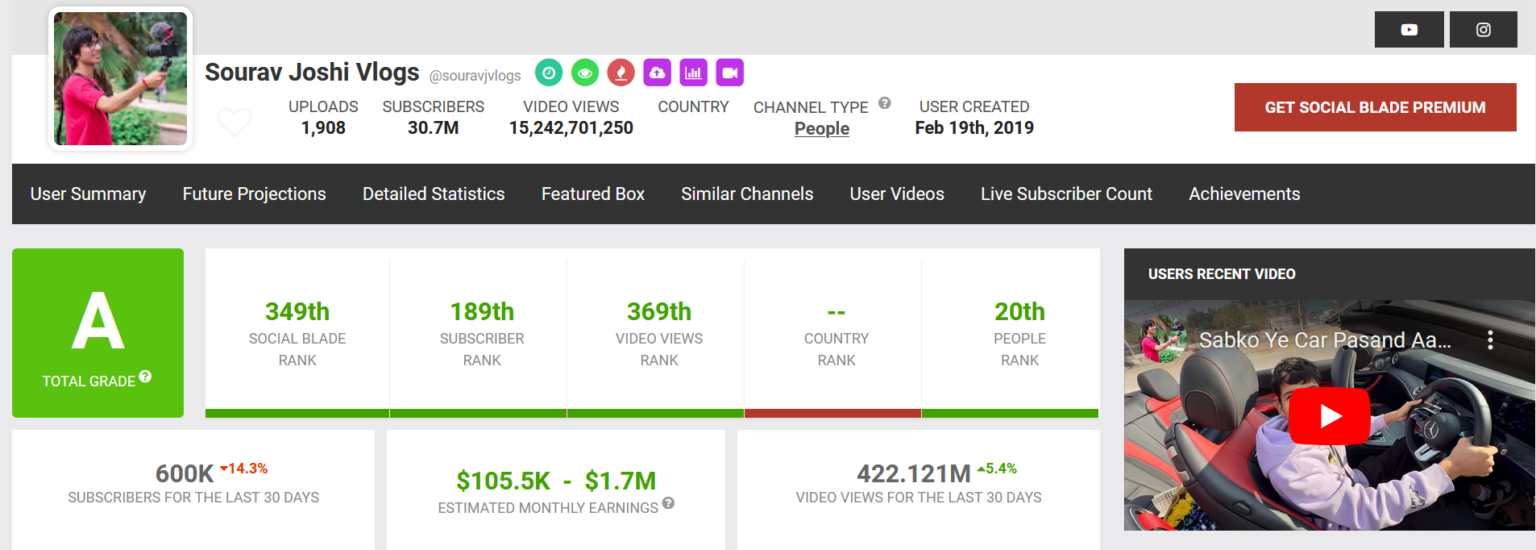Click the video title Sabko Ye Car Pasand

(x=1325, y=340)
